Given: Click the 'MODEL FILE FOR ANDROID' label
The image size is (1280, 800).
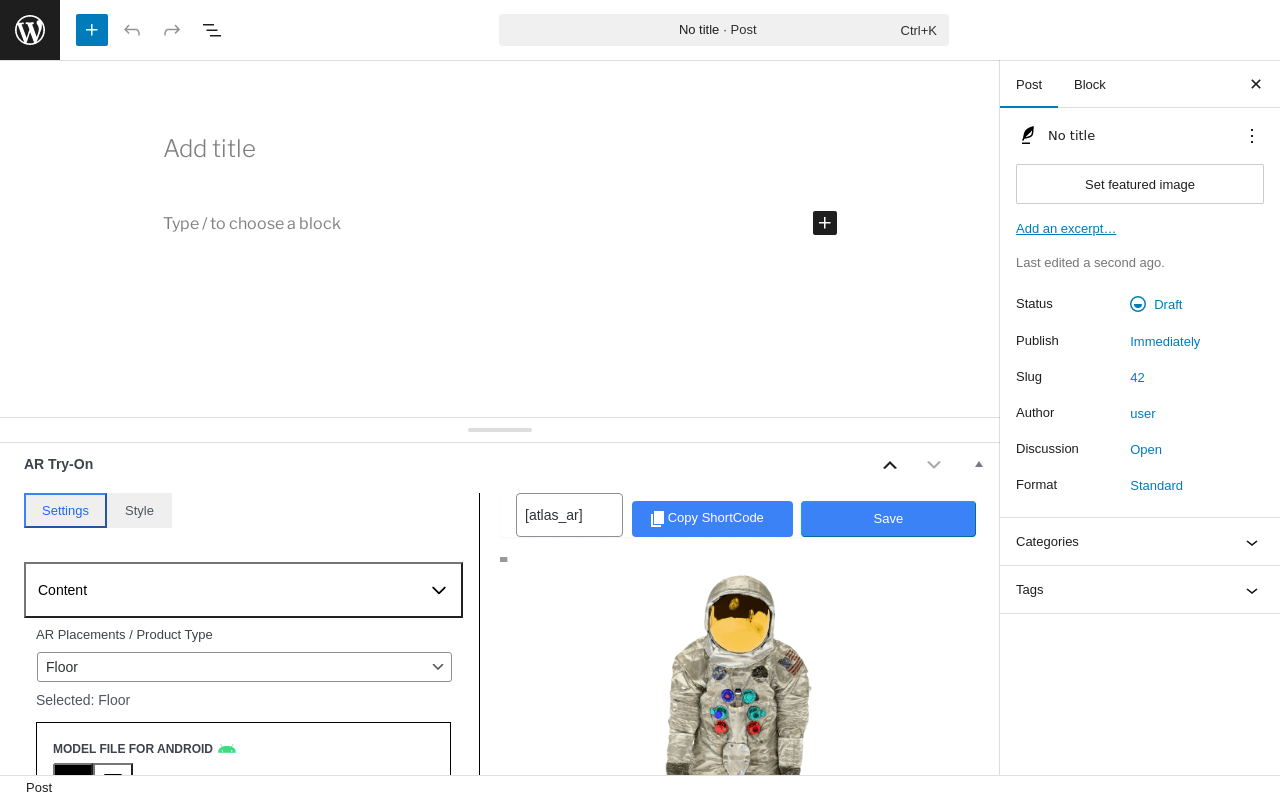Looking at the screenshot, I should click(133, 749).
